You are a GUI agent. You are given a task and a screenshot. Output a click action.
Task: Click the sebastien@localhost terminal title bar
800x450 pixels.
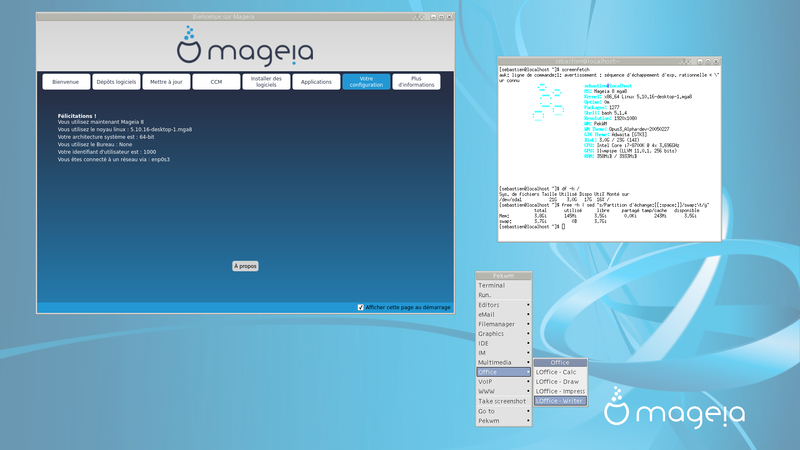tap(588, 61)
